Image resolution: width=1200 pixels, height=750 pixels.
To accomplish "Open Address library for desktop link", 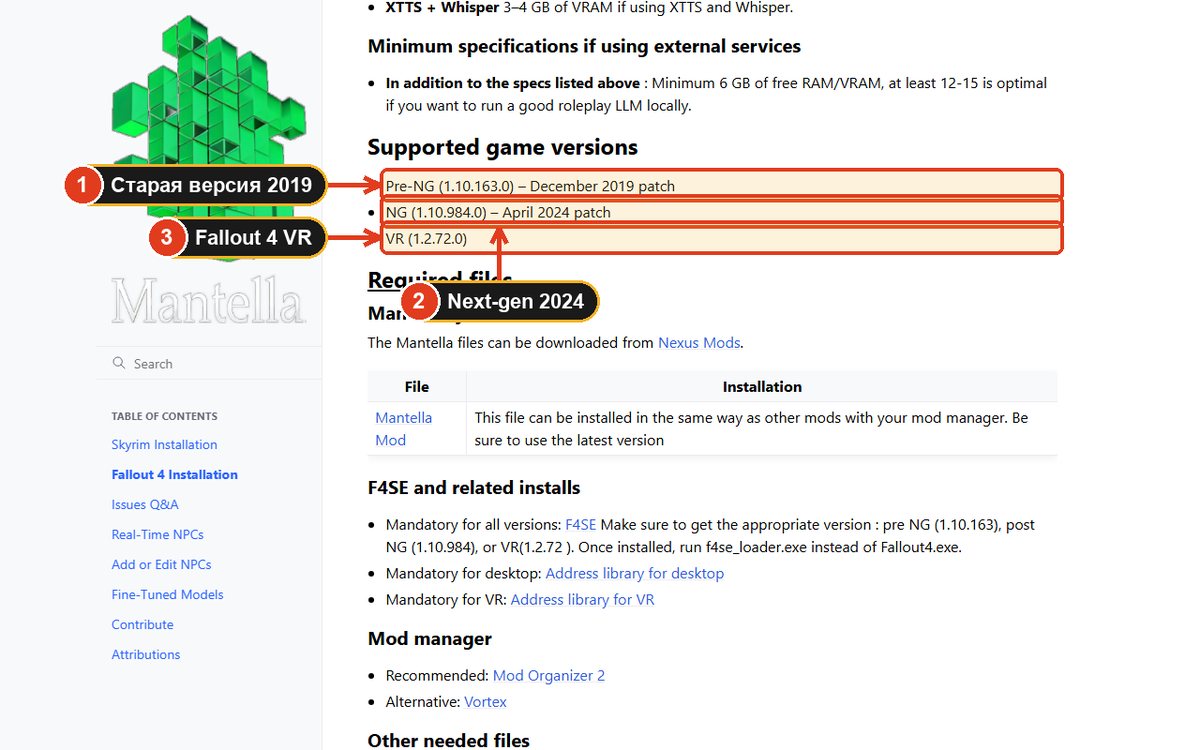I will point(634,574).
